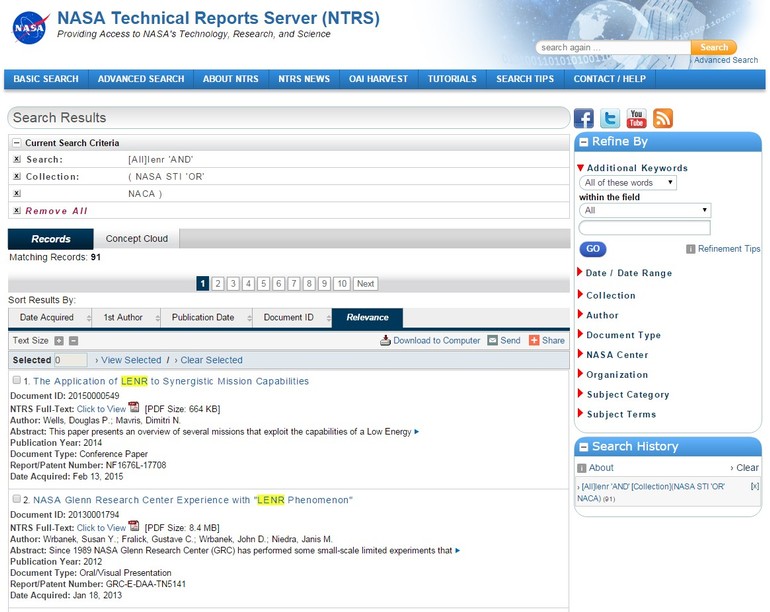Open Tutorials in the nav bar
This screenshot has height=612, width=770.
452,79
